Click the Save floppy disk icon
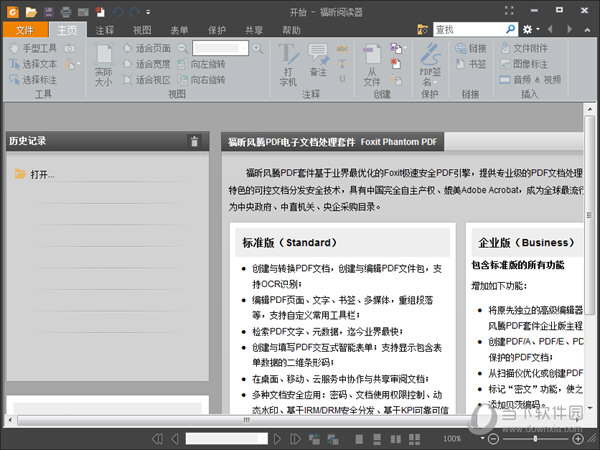Image resolution: width=600 pixels, height=450 pixels. tap(49, 12)
